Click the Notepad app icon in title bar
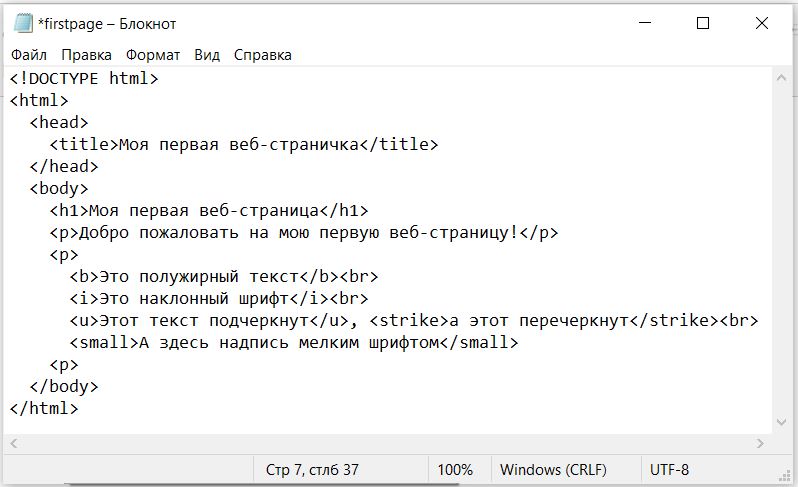This screenshot has width=798, height=487. click(23, 23)
